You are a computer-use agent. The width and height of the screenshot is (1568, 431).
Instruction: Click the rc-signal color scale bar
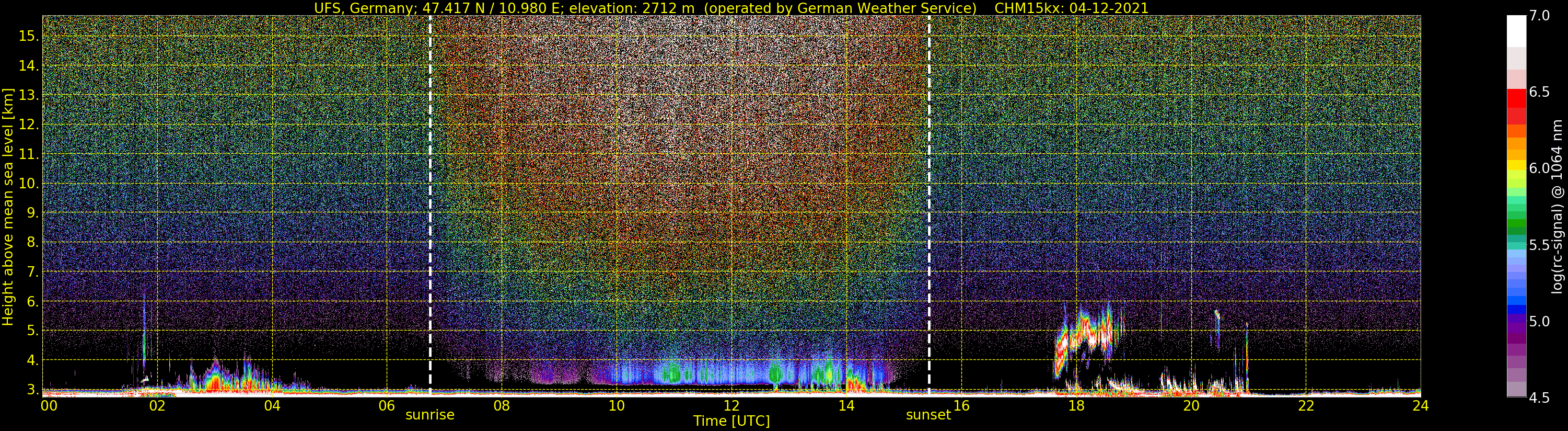1516,206
